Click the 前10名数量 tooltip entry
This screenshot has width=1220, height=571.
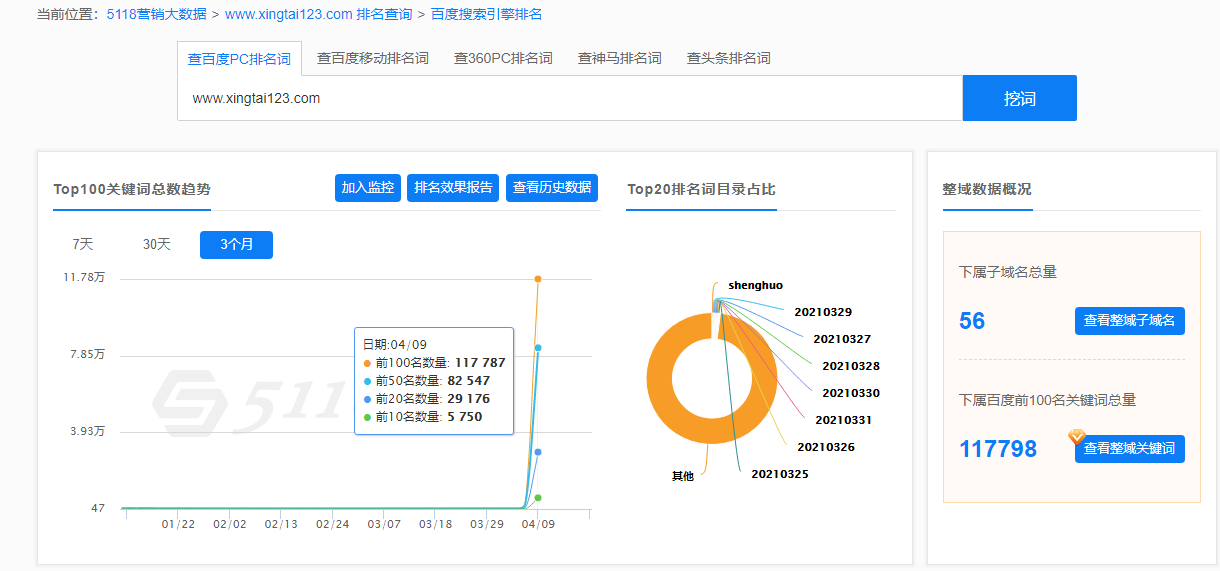423,417
